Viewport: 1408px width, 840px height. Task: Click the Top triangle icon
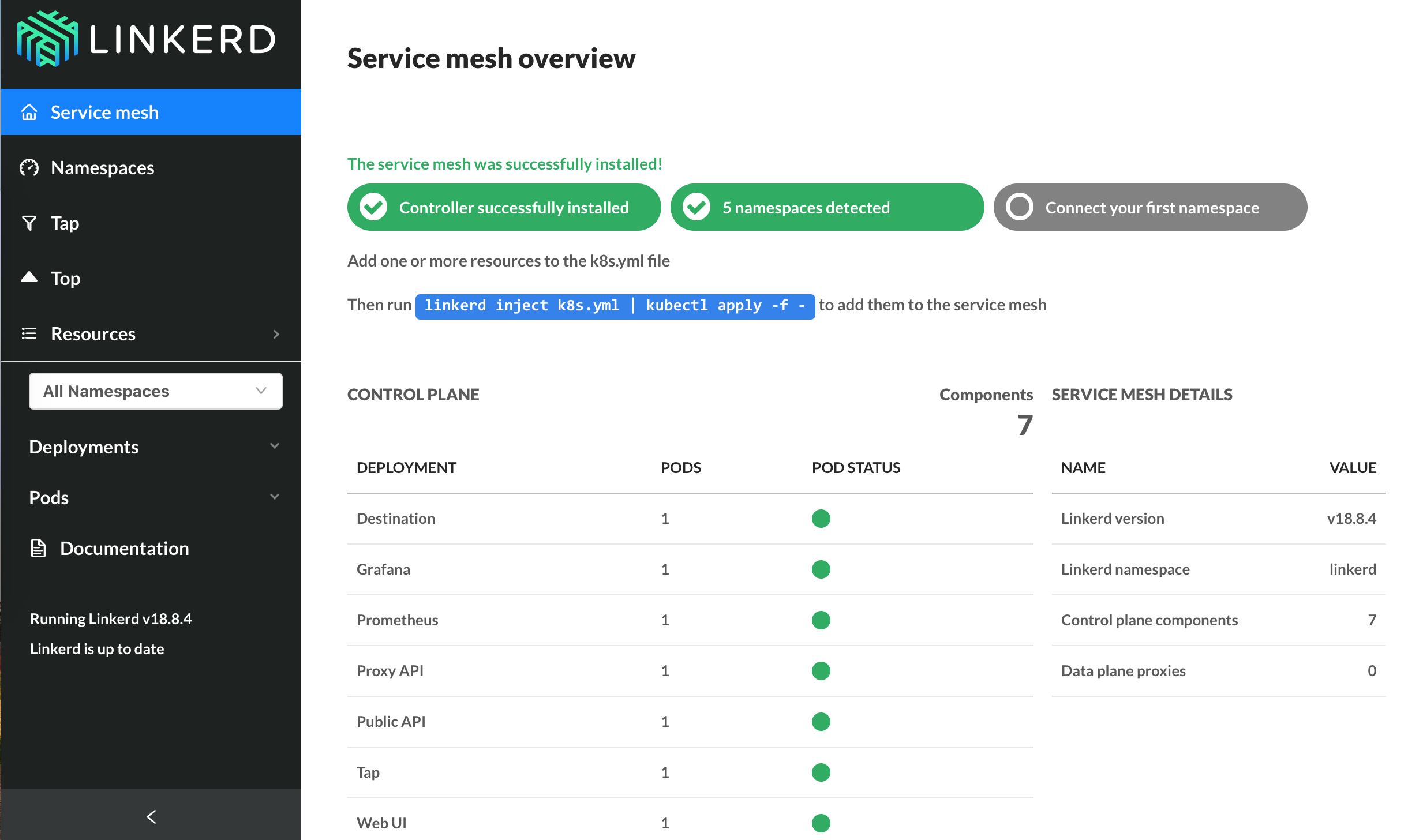click(x=29, y=277)
